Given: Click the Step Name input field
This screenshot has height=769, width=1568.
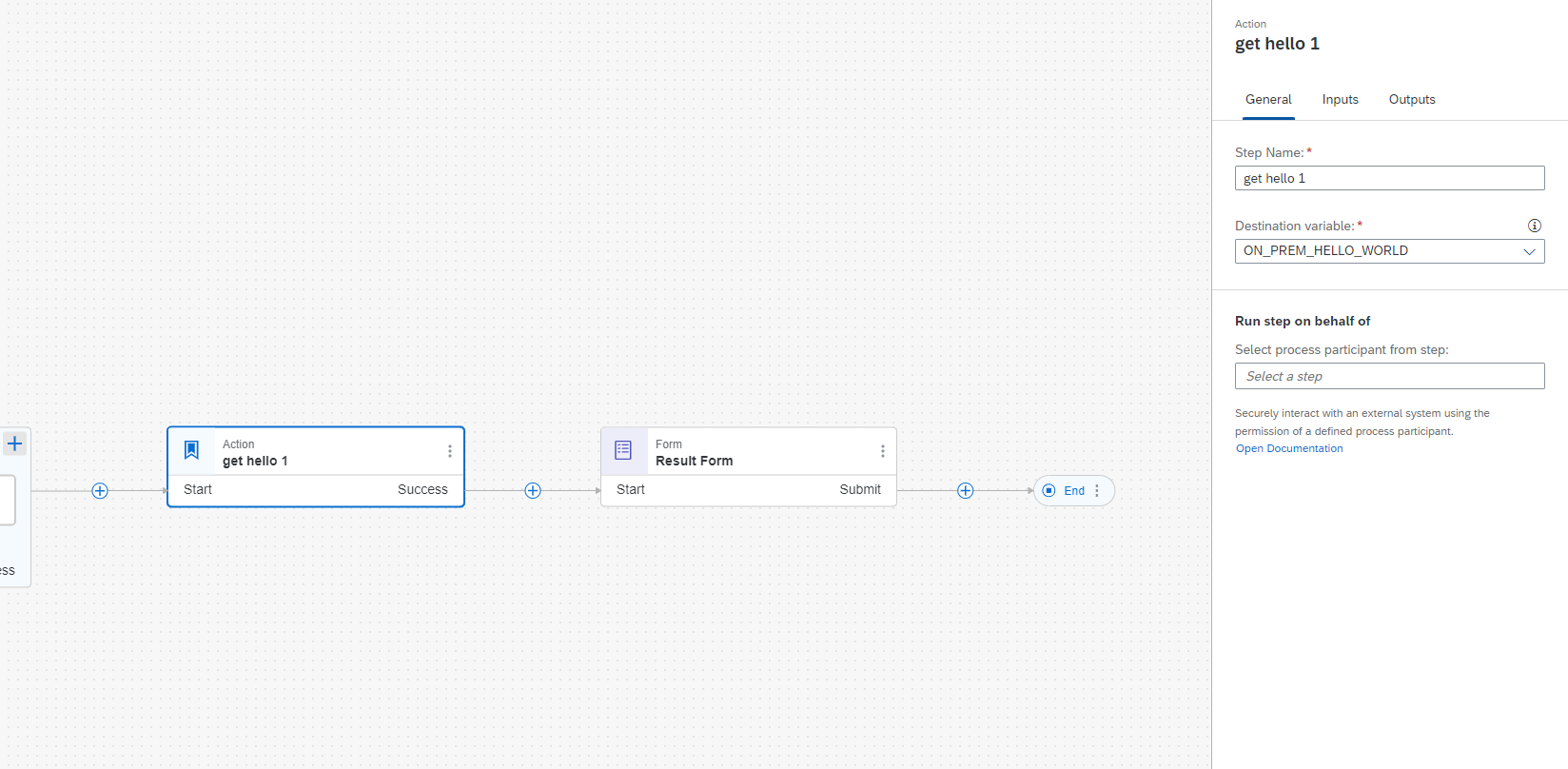Looking at the screenshot, I should point(1389,178).
